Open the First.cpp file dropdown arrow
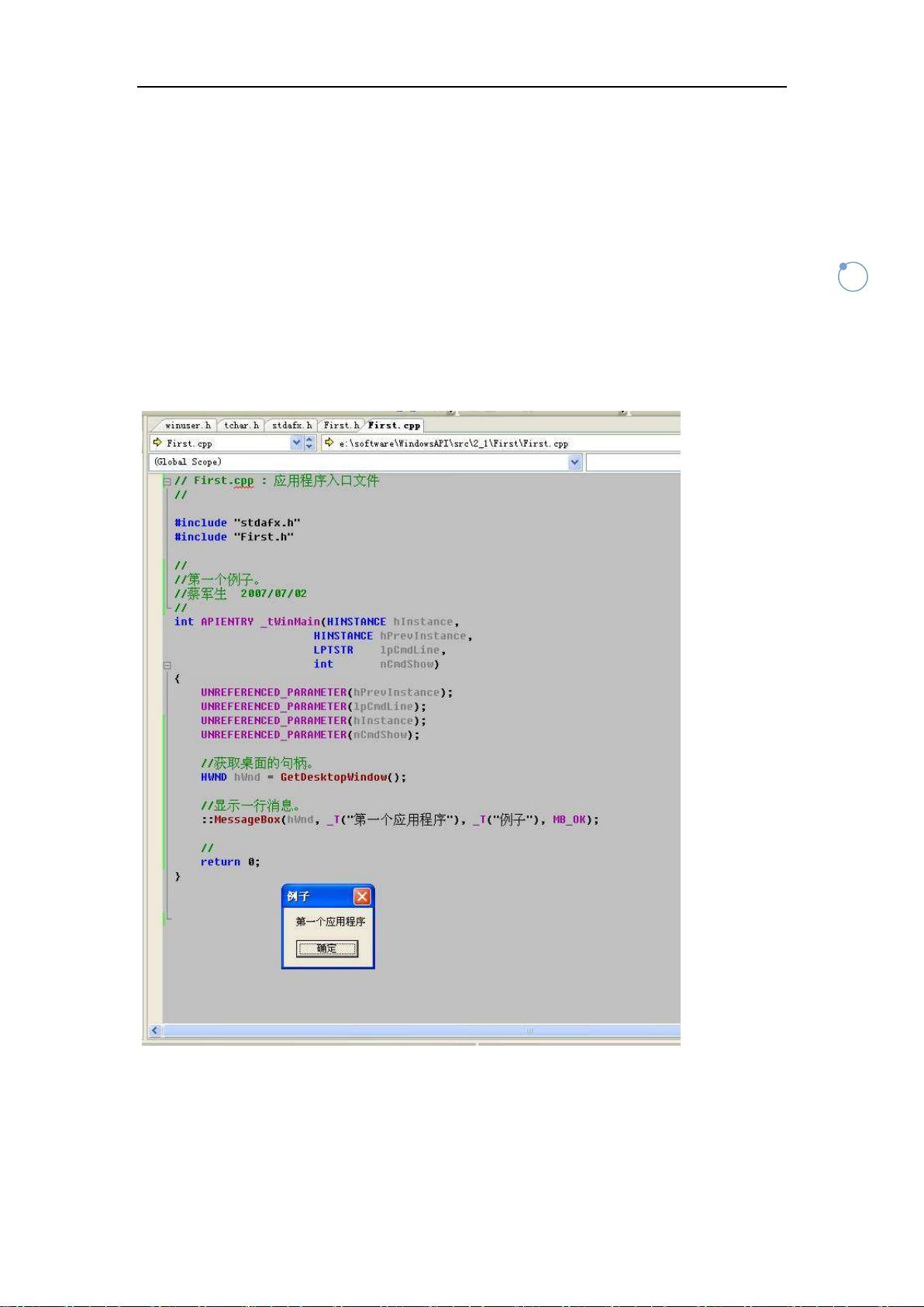 [x=296, y=443]
